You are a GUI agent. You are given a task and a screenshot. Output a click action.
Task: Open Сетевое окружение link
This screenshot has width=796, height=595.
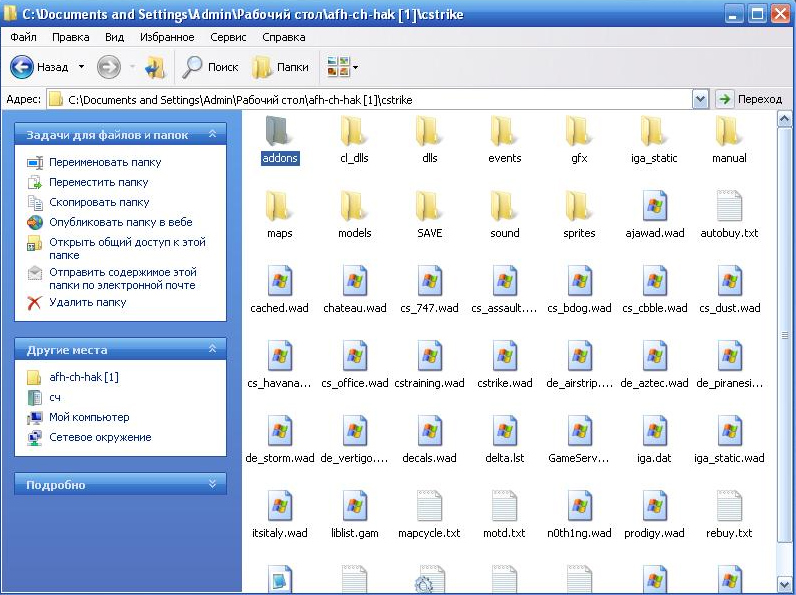pos(100,437)
